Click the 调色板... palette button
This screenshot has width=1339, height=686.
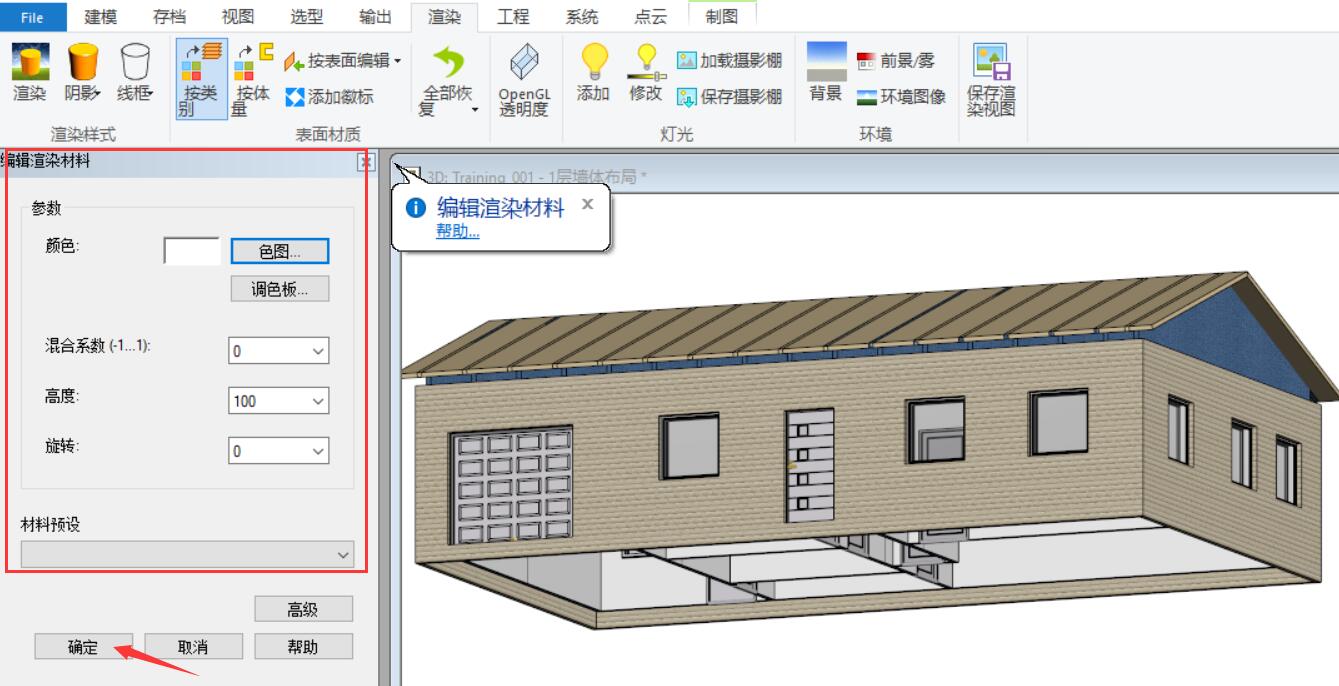280,289
